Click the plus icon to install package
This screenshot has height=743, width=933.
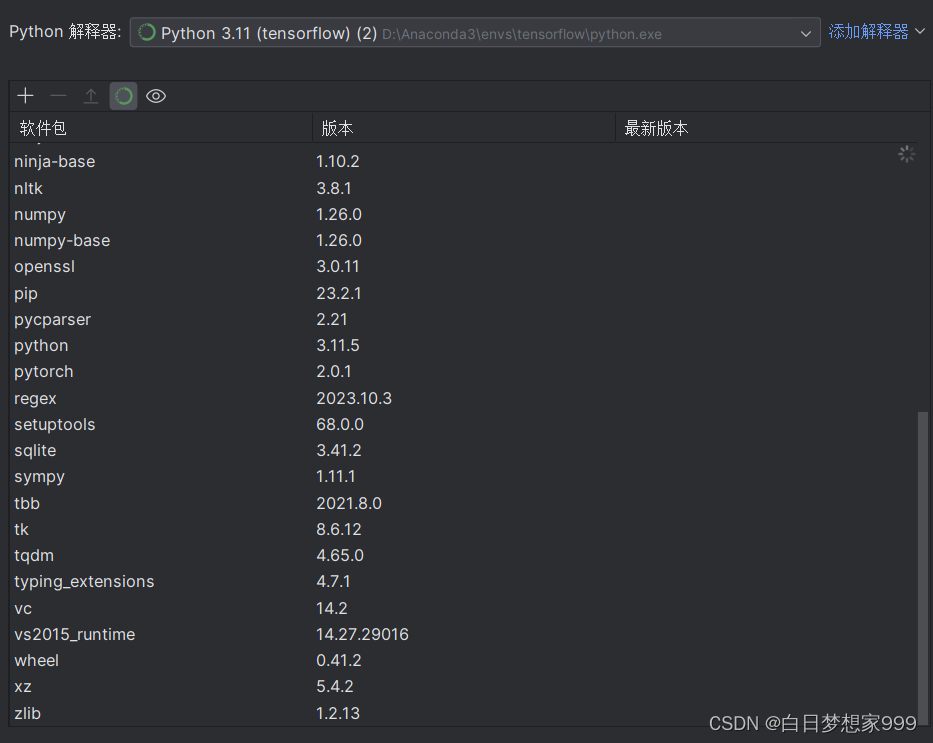(x=26, y=96)
